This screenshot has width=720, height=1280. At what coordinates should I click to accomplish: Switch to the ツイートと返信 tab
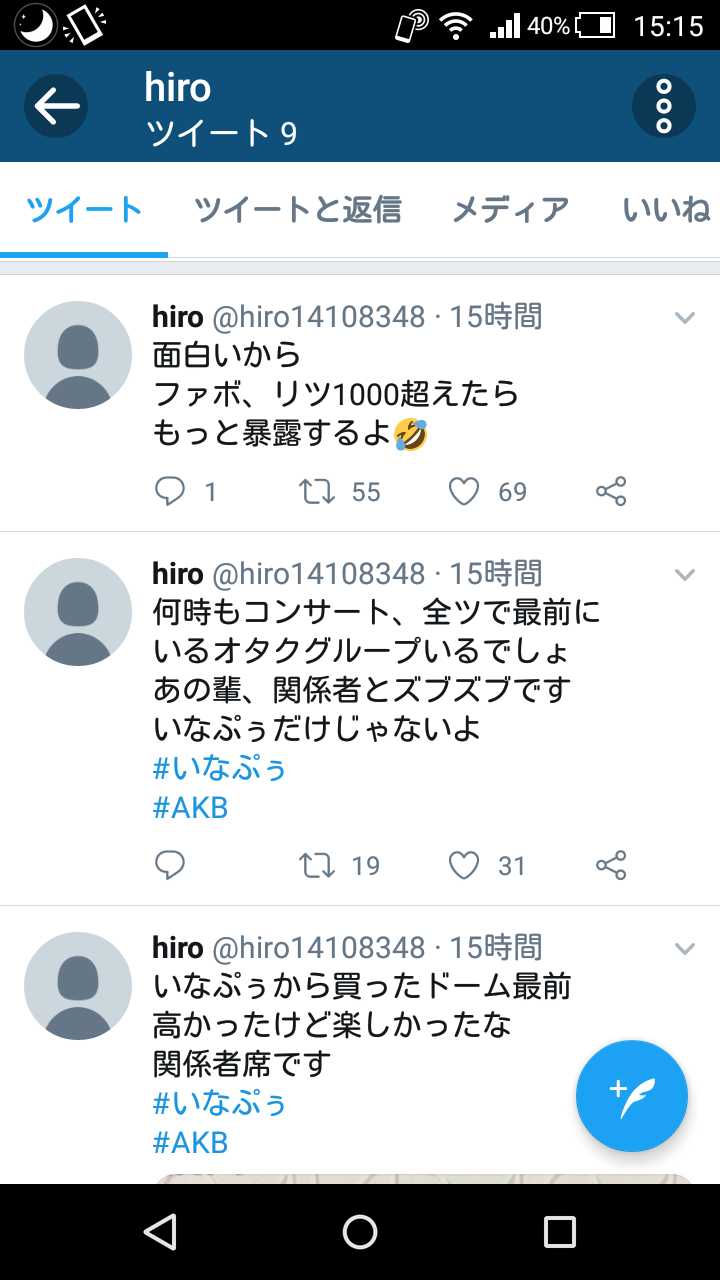[x=297, y=210]
